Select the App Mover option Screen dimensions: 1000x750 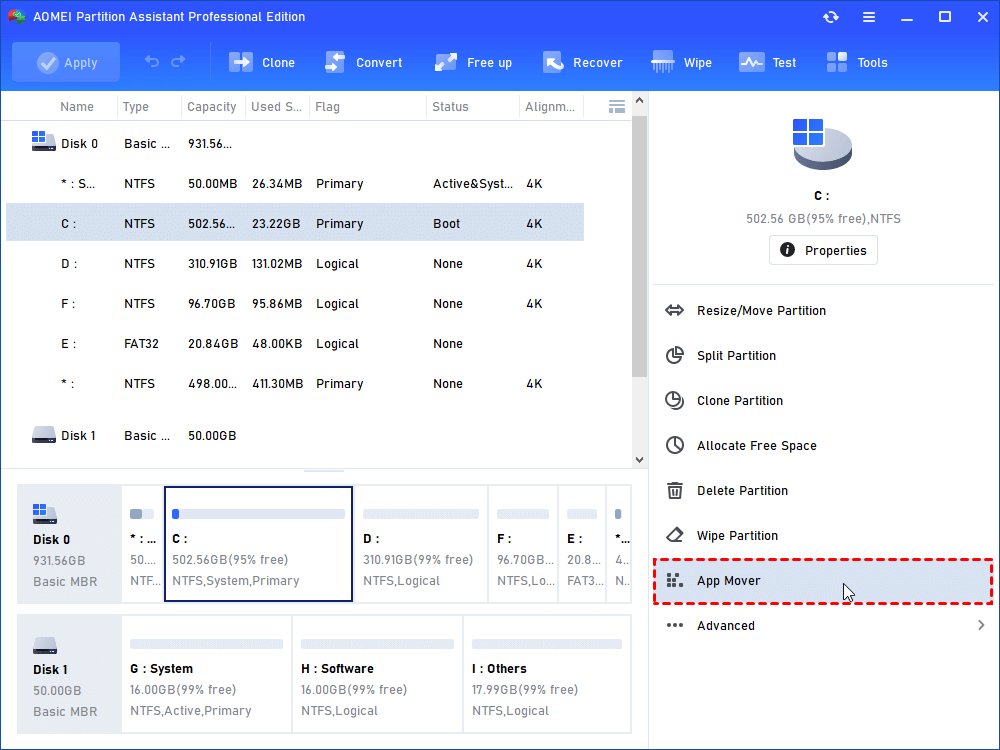tap(729, 580)
